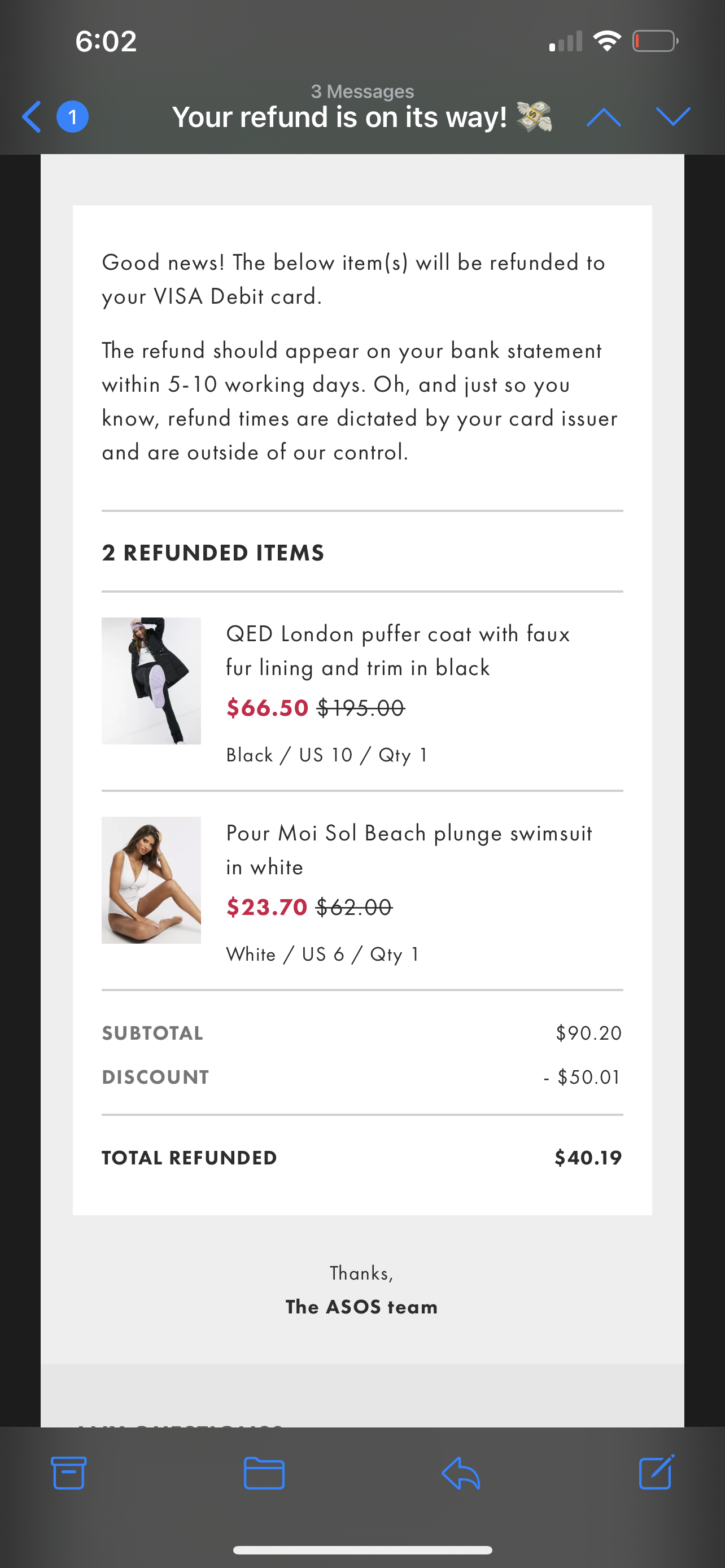Show the next message with down chevron
Viewport: 725px width, 1568px height.
672,116
